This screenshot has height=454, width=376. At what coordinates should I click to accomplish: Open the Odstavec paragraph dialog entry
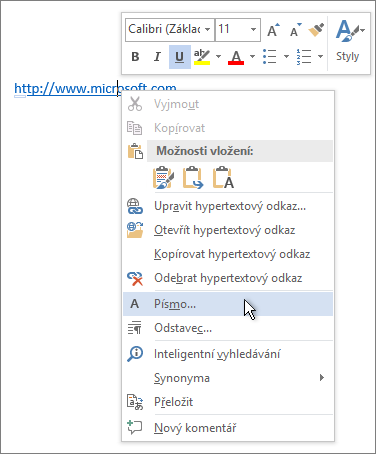coord(228,328)
